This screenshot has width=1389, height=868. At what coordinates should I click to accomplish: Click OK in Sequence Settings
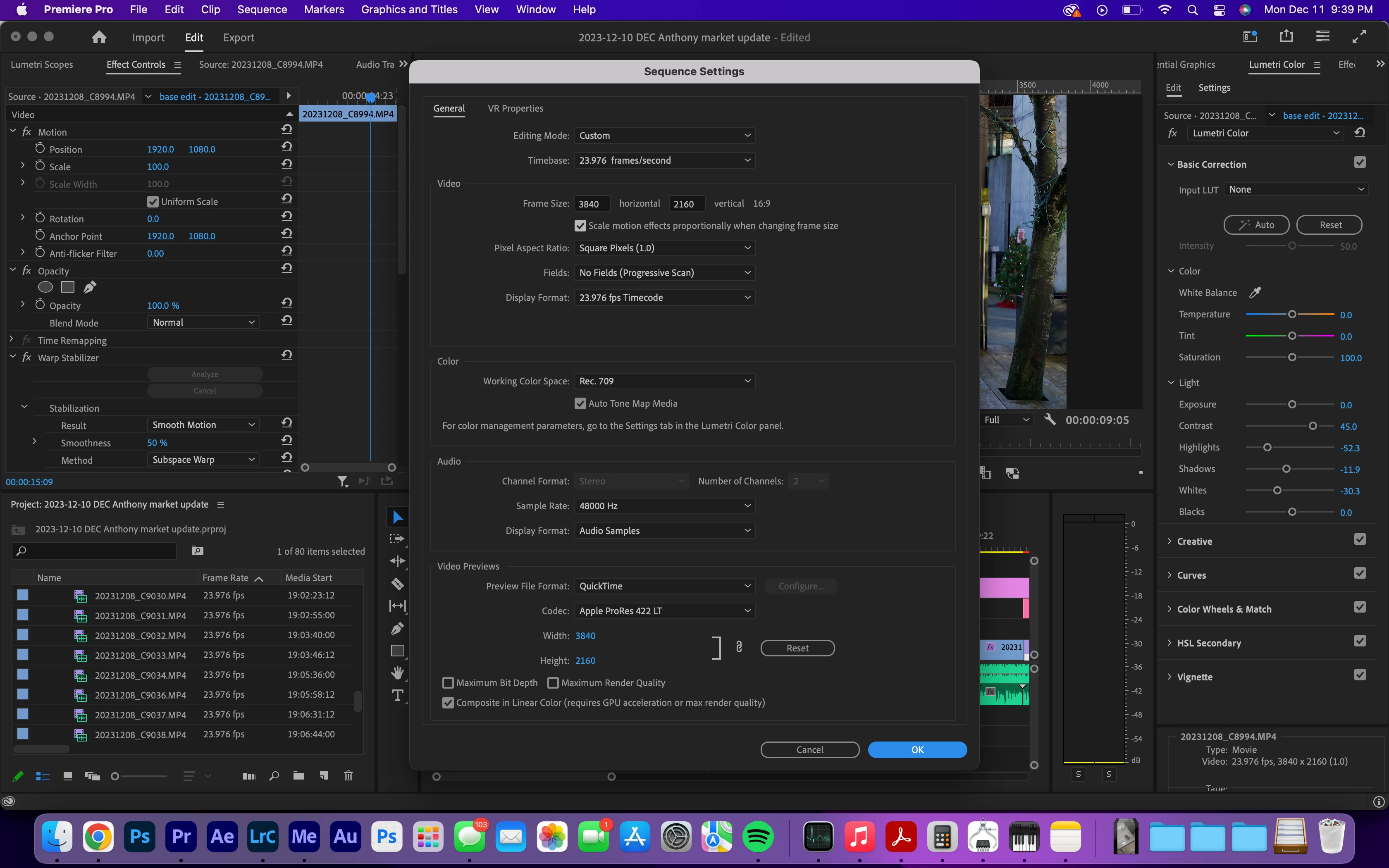coord(916,750)
